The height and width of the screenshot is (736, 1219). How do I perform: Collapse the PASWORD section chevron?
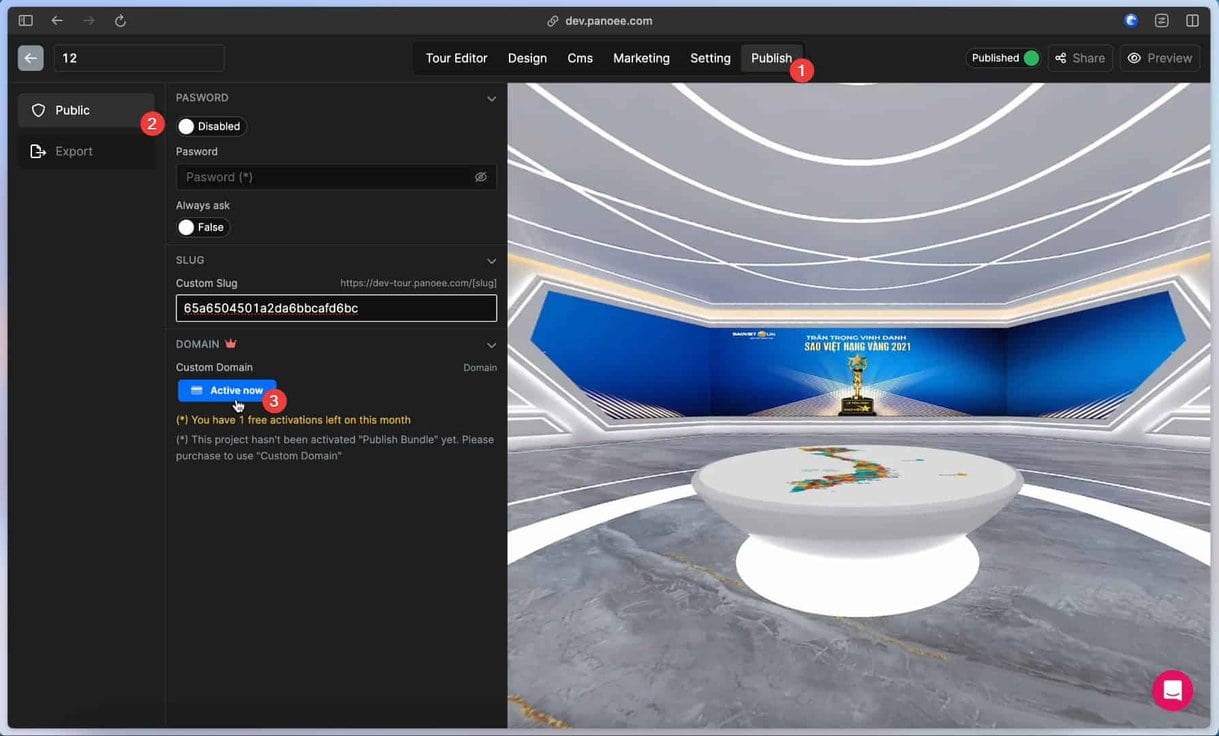(491, 98)
